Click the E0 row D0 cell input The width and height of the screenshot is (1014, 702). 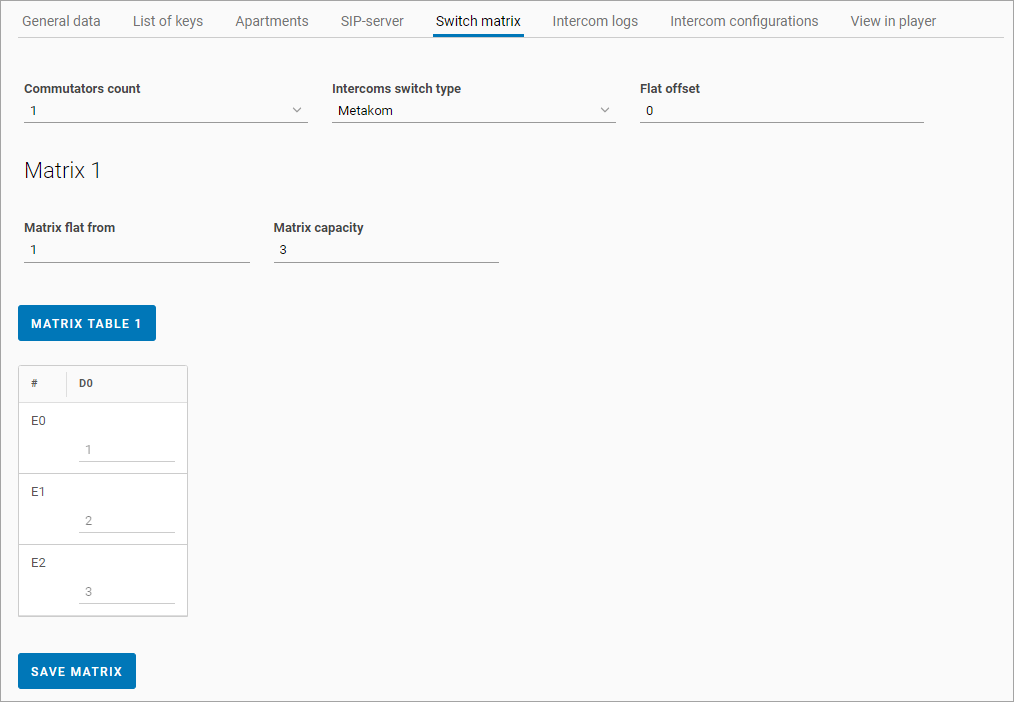point(127,450)
